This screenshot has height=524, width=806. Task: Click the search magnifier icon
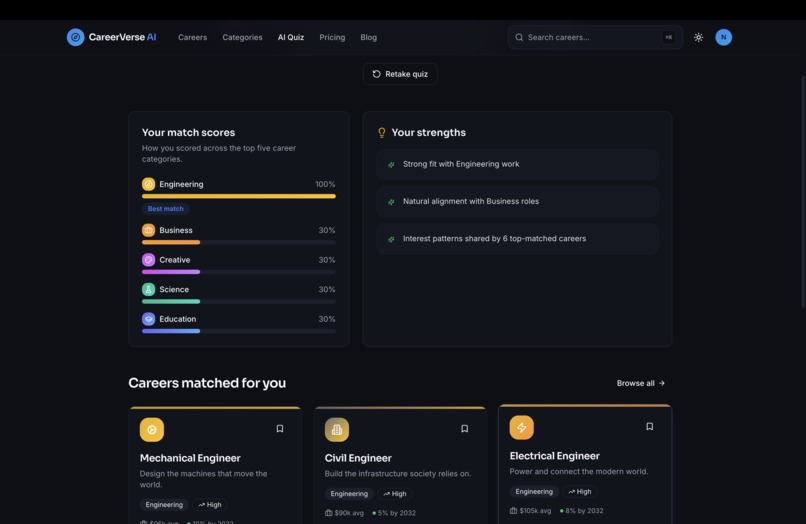tap(519, 37)
